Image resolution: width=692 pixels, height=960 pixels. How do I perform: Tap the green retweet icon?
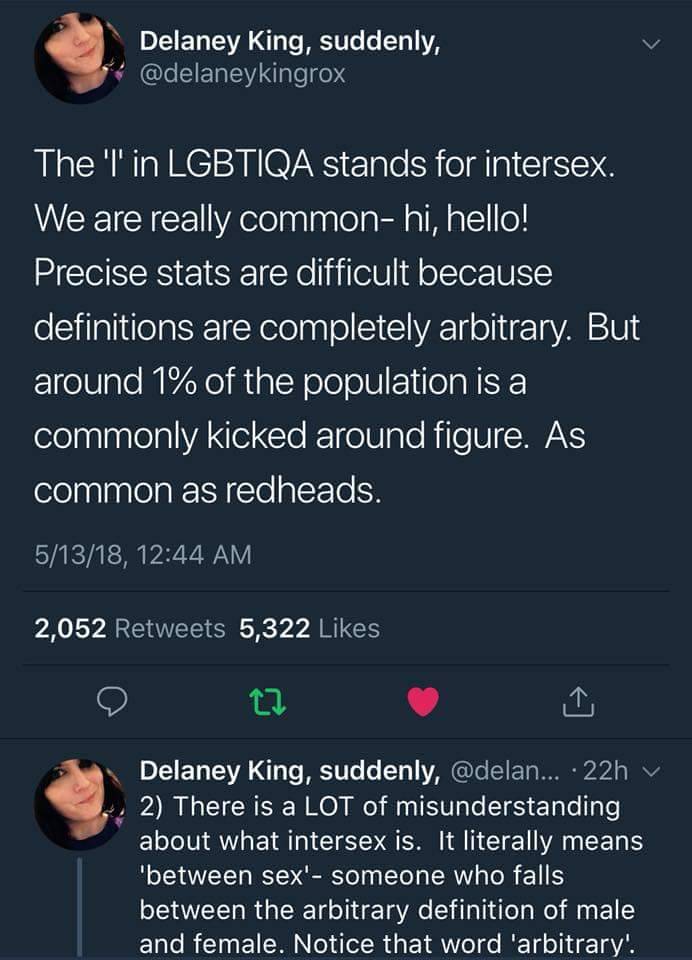[268, 704]
